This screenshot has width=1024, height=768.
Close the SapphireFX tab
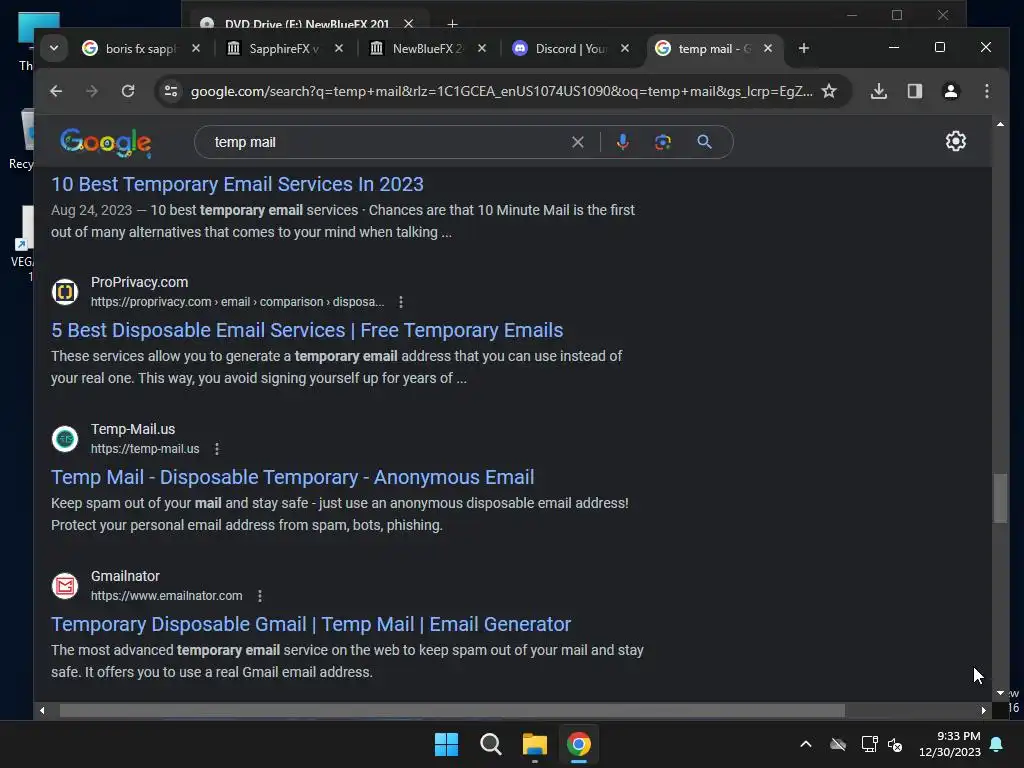pyautogui.click(x=339, y=48)
